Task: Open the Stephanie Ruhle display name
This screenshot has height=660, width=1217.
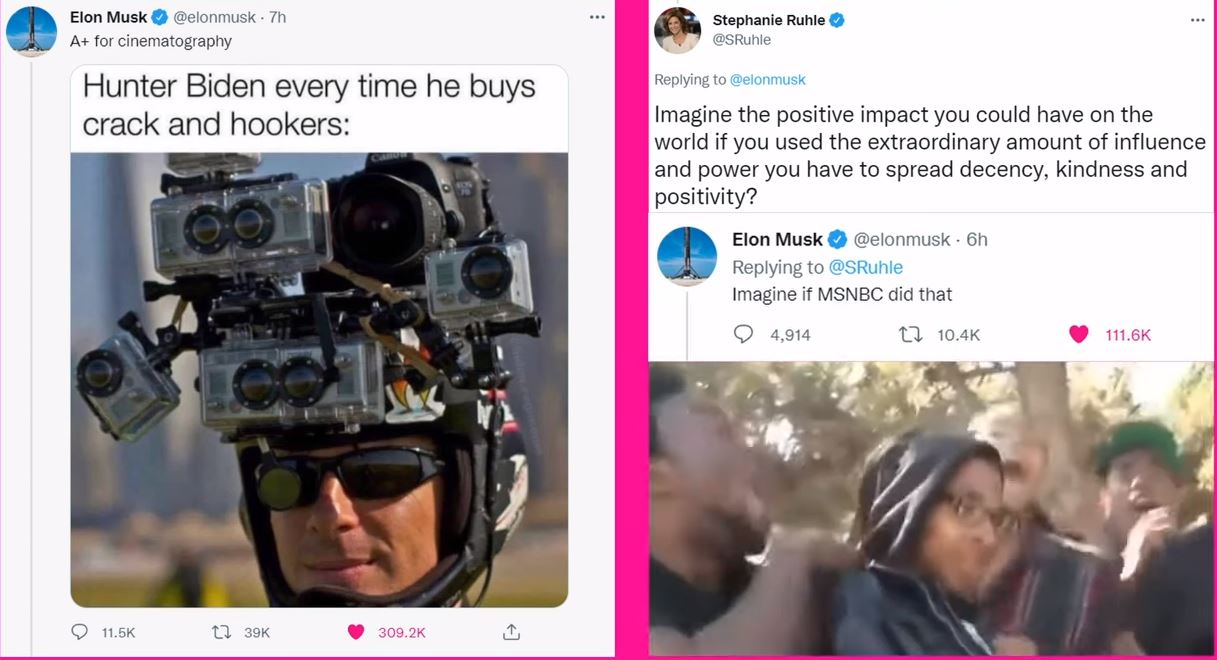Action: 768,20
